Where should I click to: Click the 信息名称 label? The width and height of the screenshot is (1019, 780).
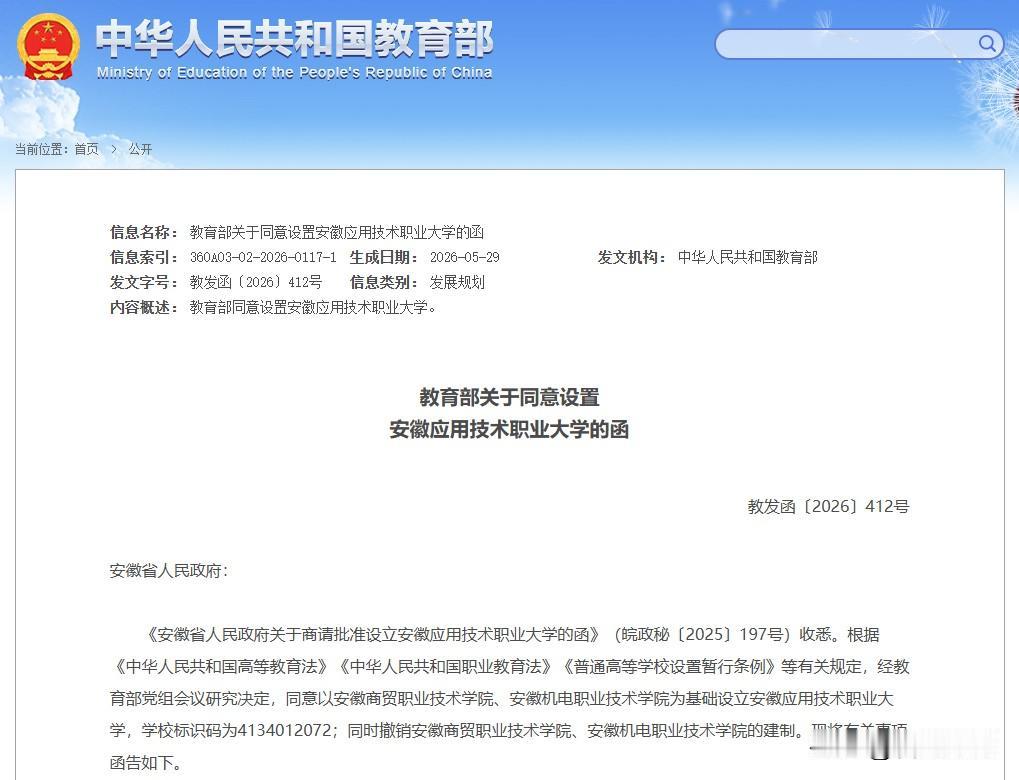click(x=144, y=232)
